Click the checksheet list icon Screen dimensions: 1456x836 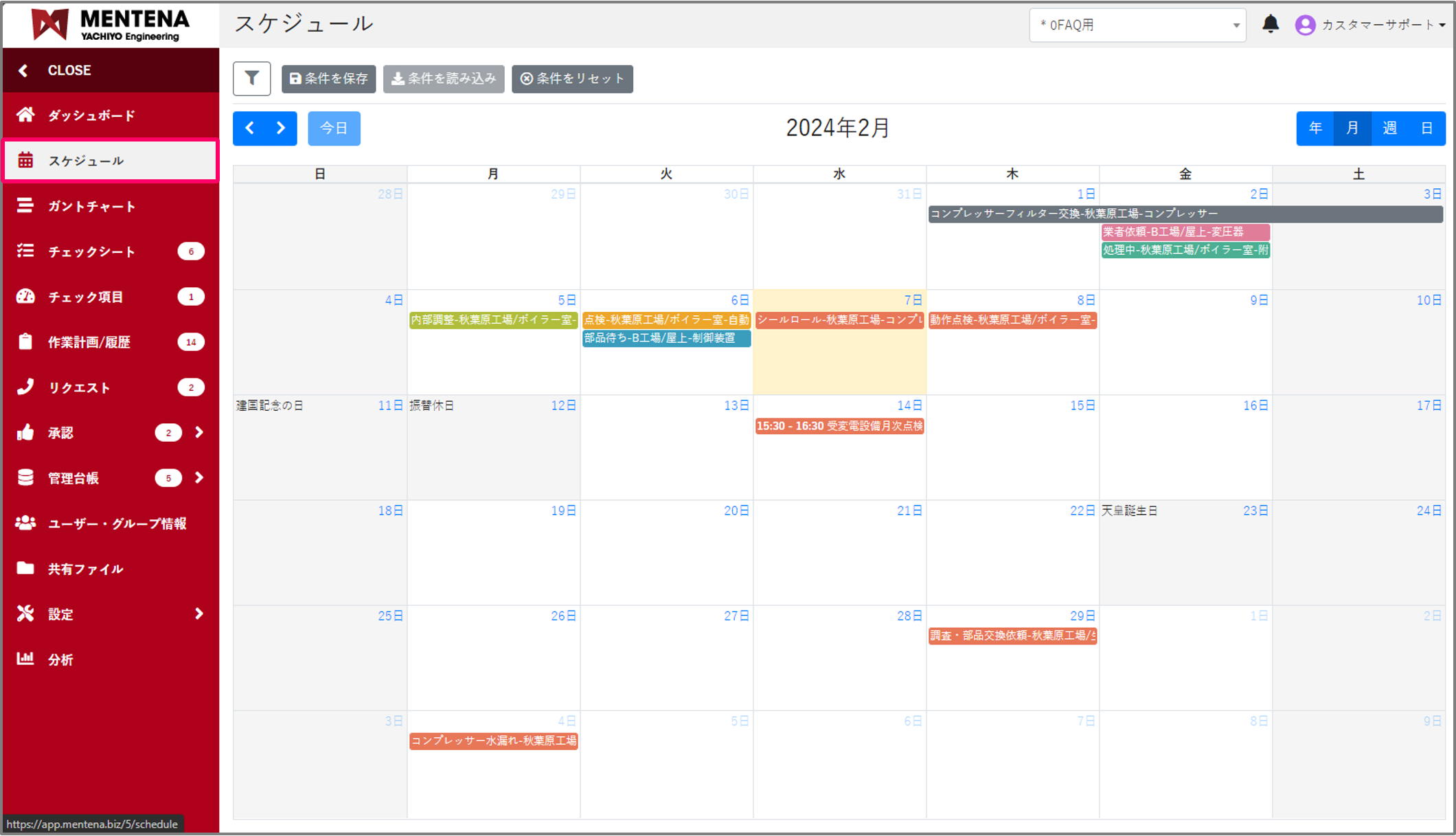pyautogui.click(x=25, y=251)
